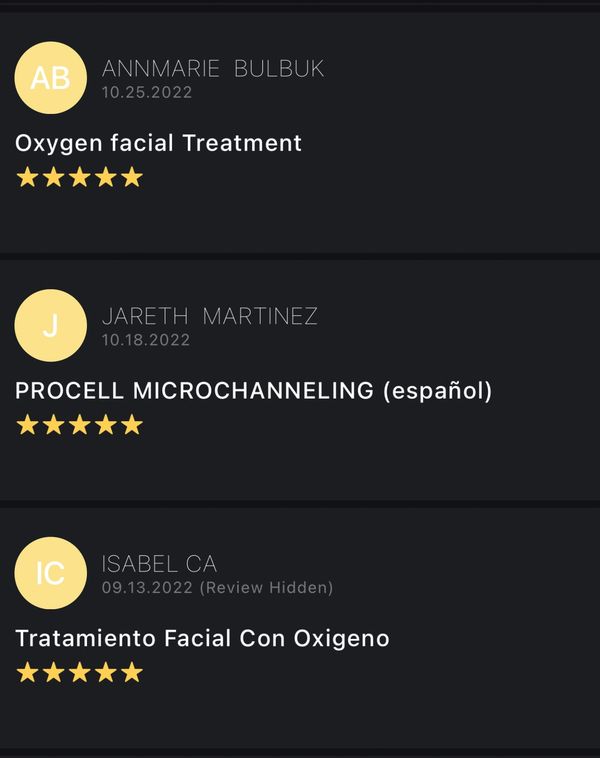Tap the IC avatar circle
This screenshot has width=600, height=758.
(x=50, y=573)
